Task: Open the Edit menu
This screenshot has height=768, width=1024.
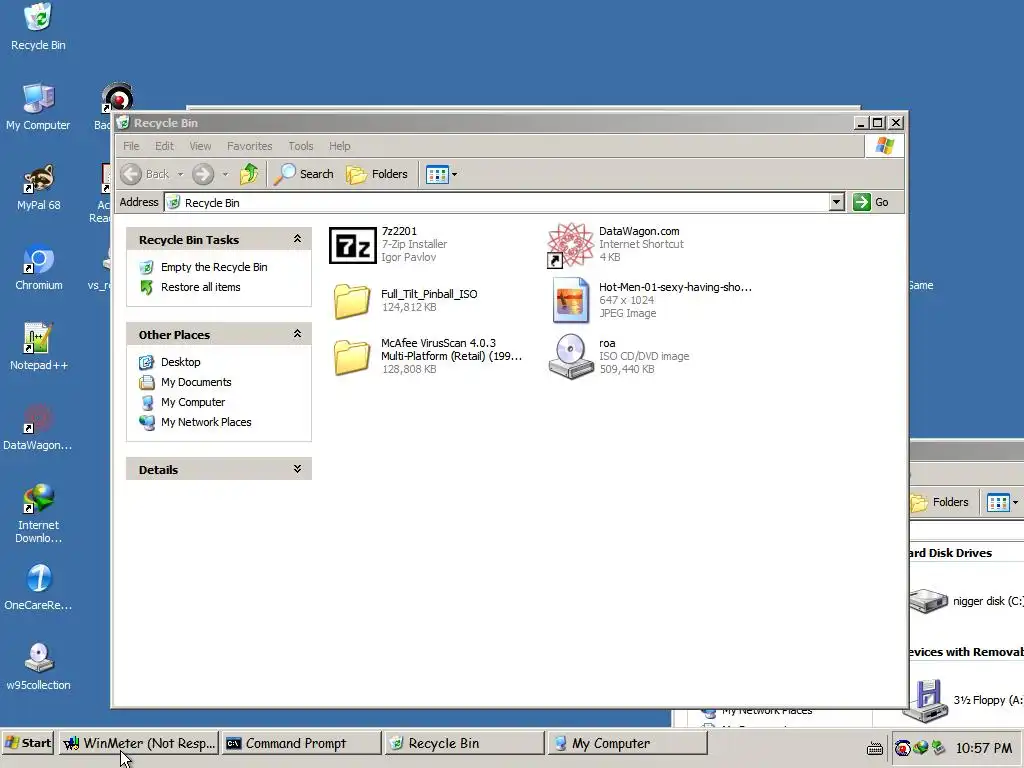Action: click(x=164, y=146)
